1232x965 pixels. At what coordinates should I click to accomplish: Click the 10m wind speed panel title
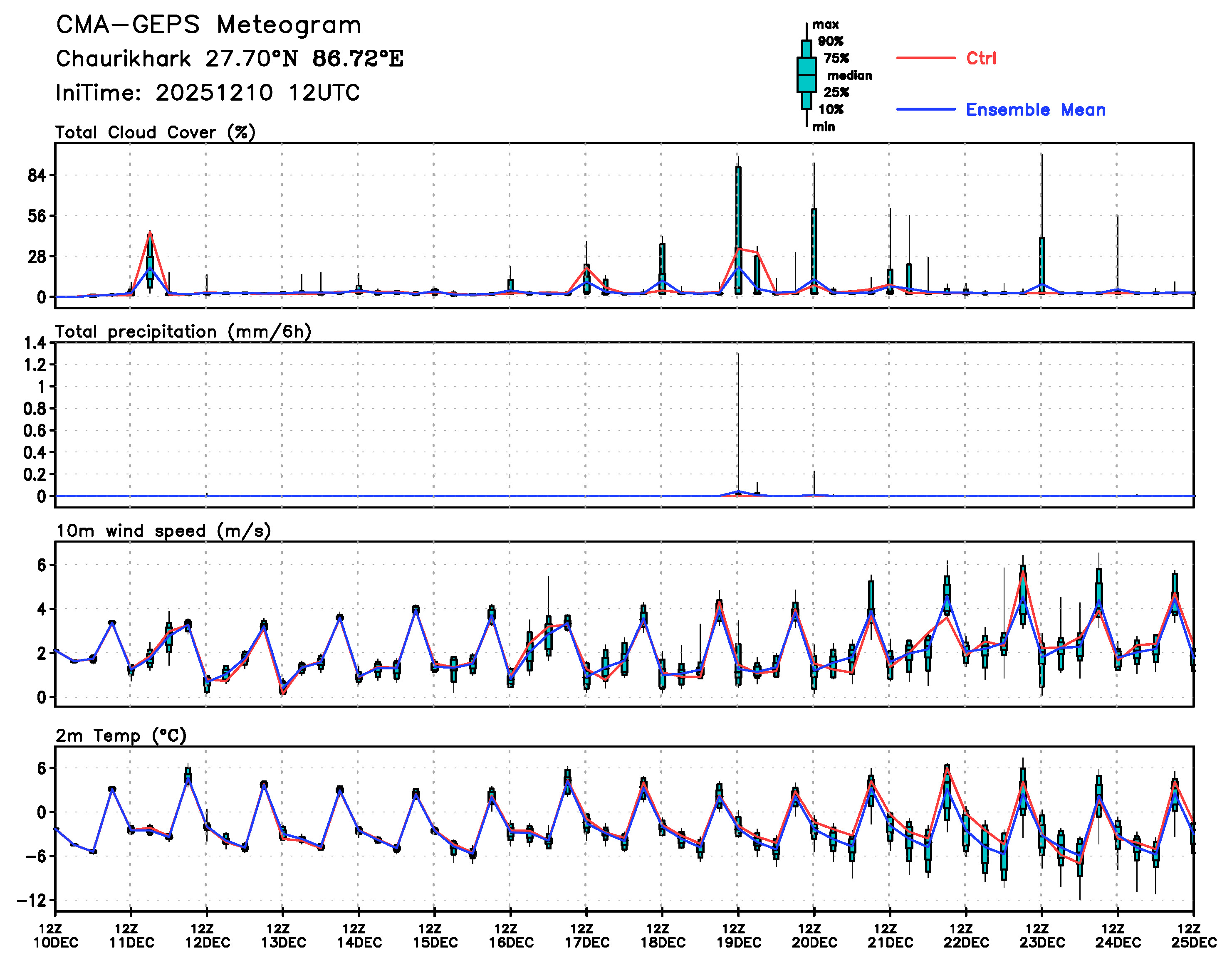click(163, 531)
